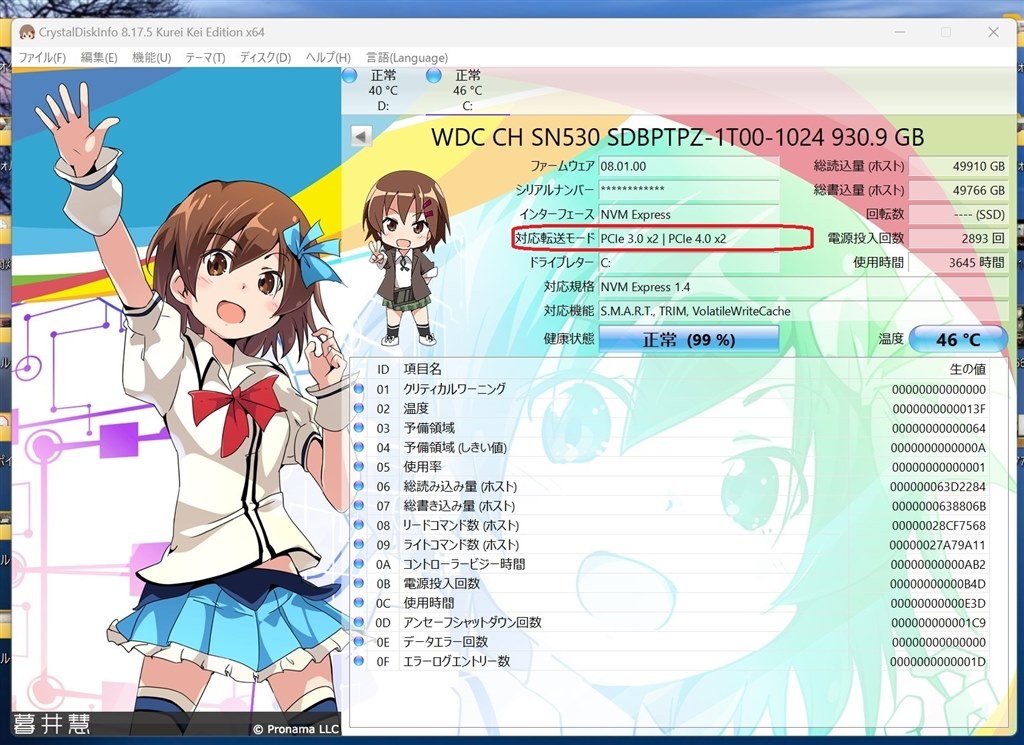Click the supported features field with TRIM
Image resolution: width=1024 pixels, height=745 pixels.
[803, 311]
